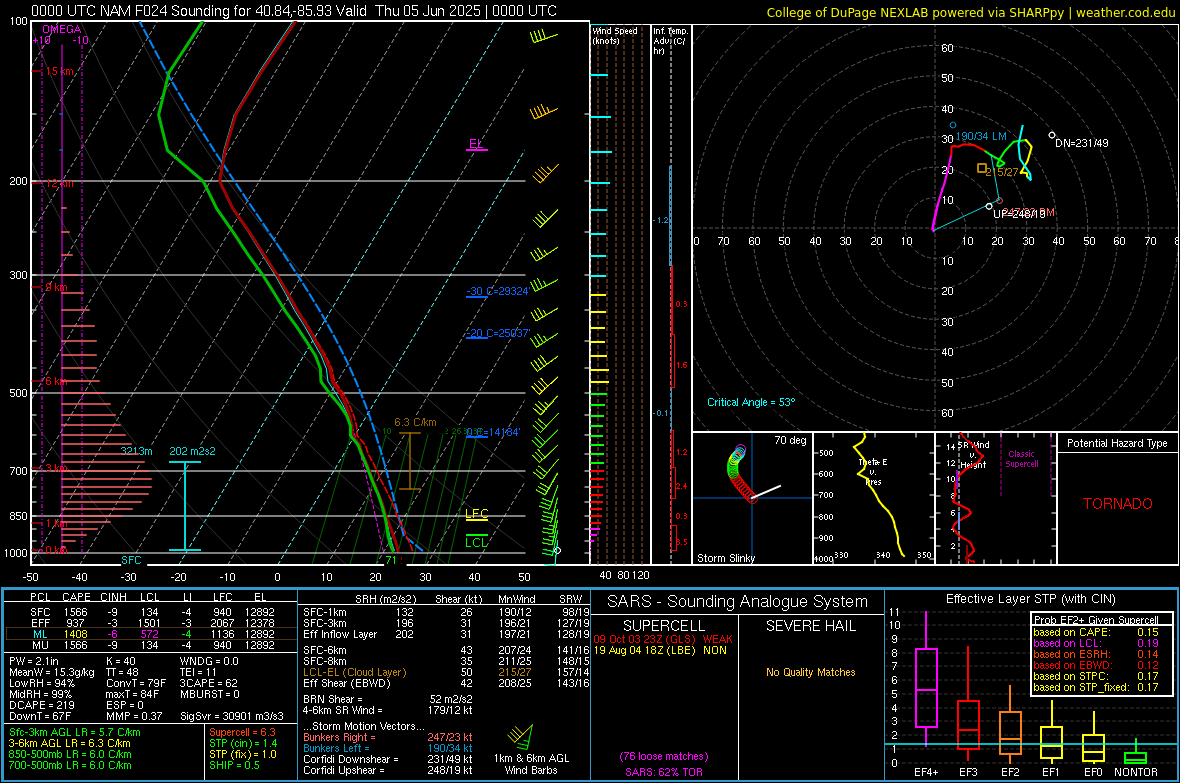Click the SigSvr = 30901 m3/s3 value
This screenshot has width=1180, height=783.
[232, 716]
